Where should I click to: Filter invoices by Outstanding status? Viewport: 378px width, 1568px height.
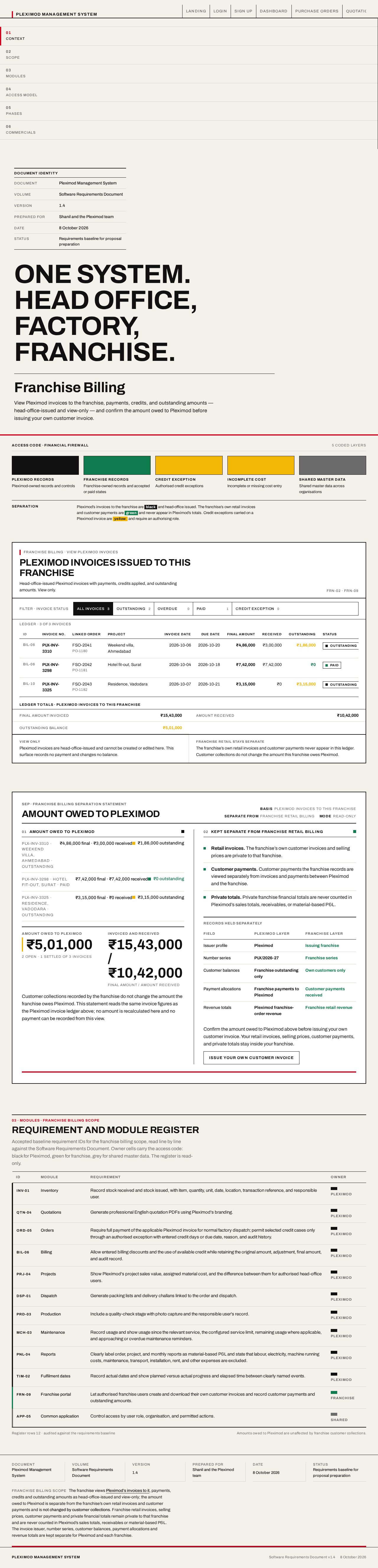click(x=133, y=609)
